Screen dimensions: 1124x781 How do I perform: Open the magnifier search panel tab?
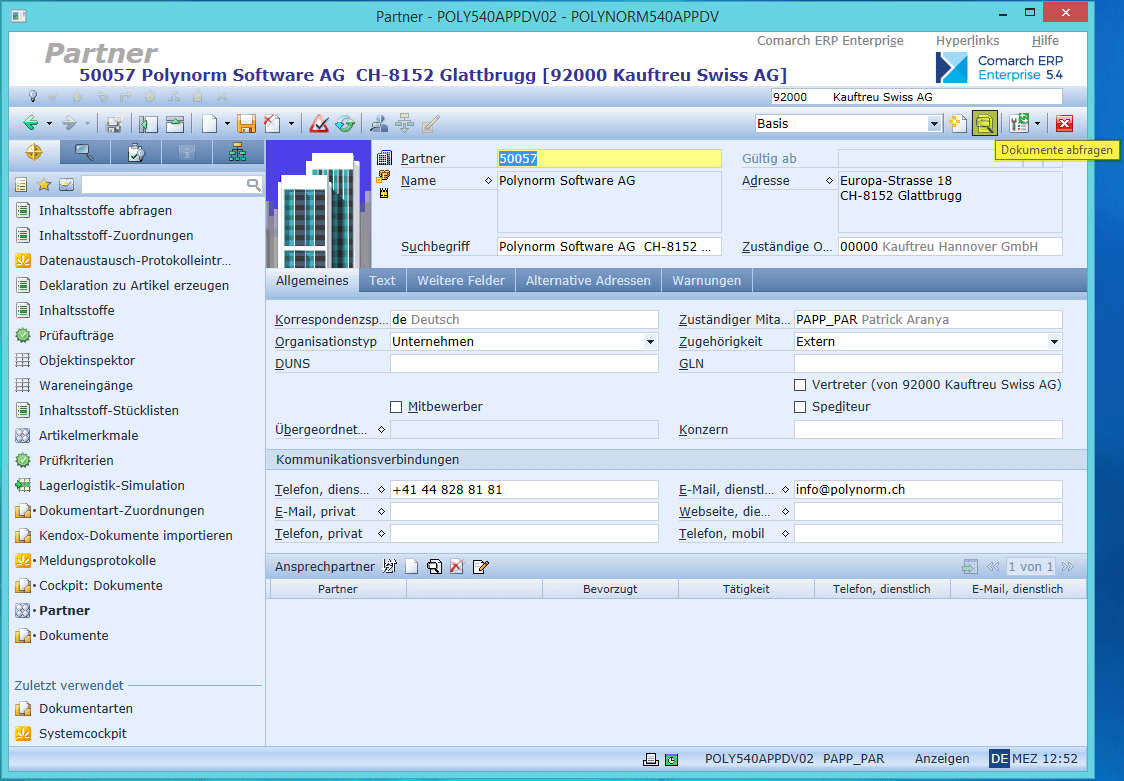(85, 152)
